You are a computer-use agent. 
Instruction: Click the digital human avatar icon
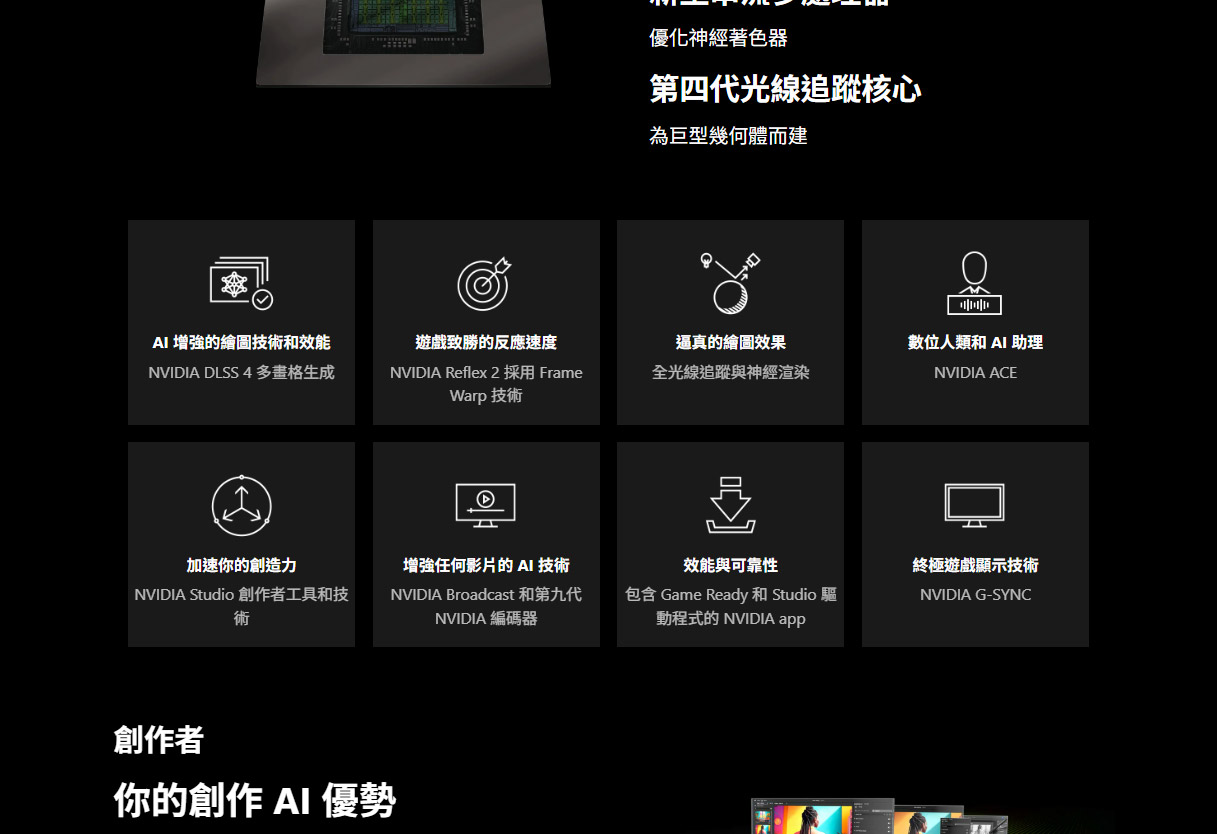974,283
